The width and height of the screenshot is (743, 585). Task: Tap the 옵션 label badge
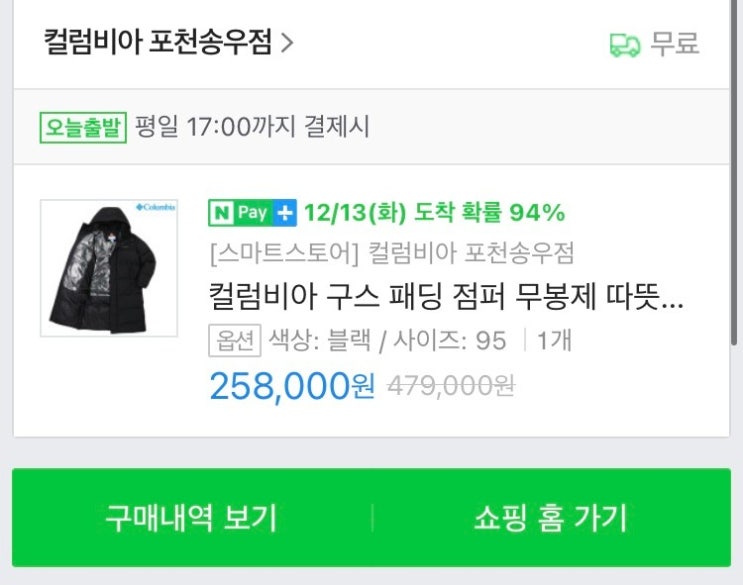tap(234, 340)
